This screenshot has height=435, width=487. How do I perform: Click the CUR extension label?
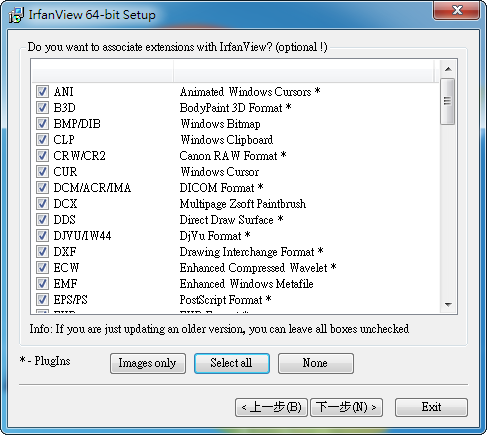(65, 172)
